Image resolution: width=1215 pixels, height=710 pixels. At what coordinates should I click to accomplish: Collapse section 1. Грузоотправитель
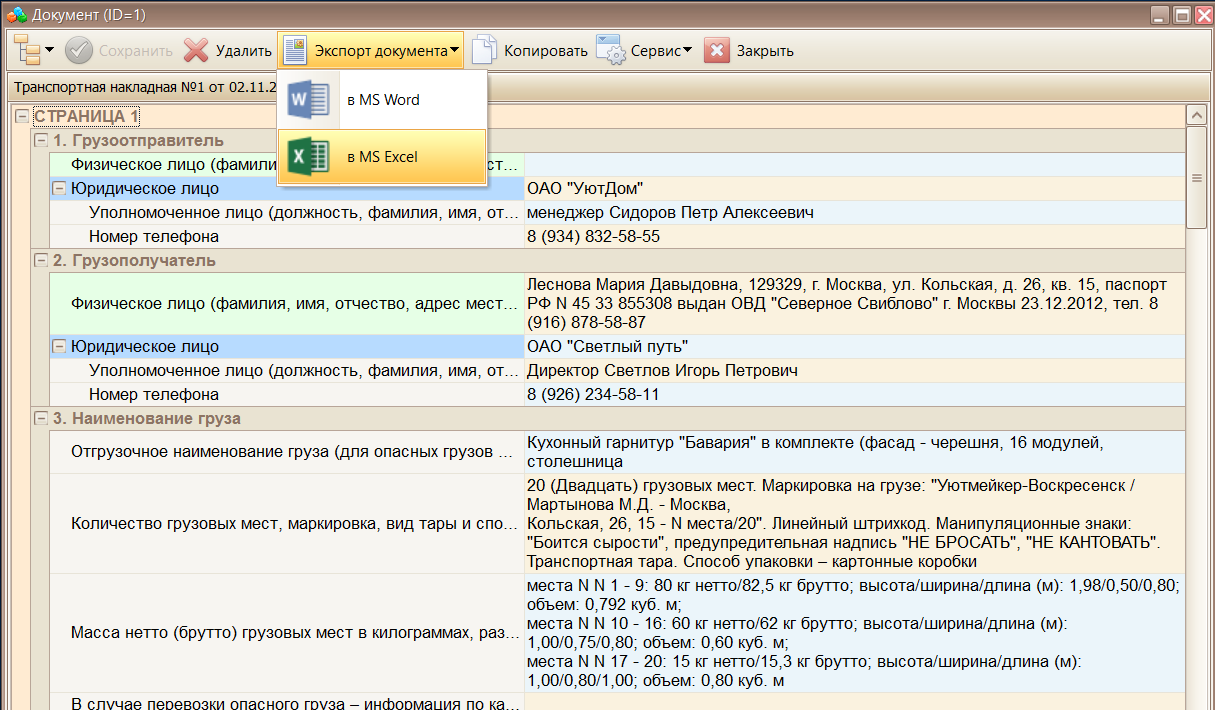(41, 141)
